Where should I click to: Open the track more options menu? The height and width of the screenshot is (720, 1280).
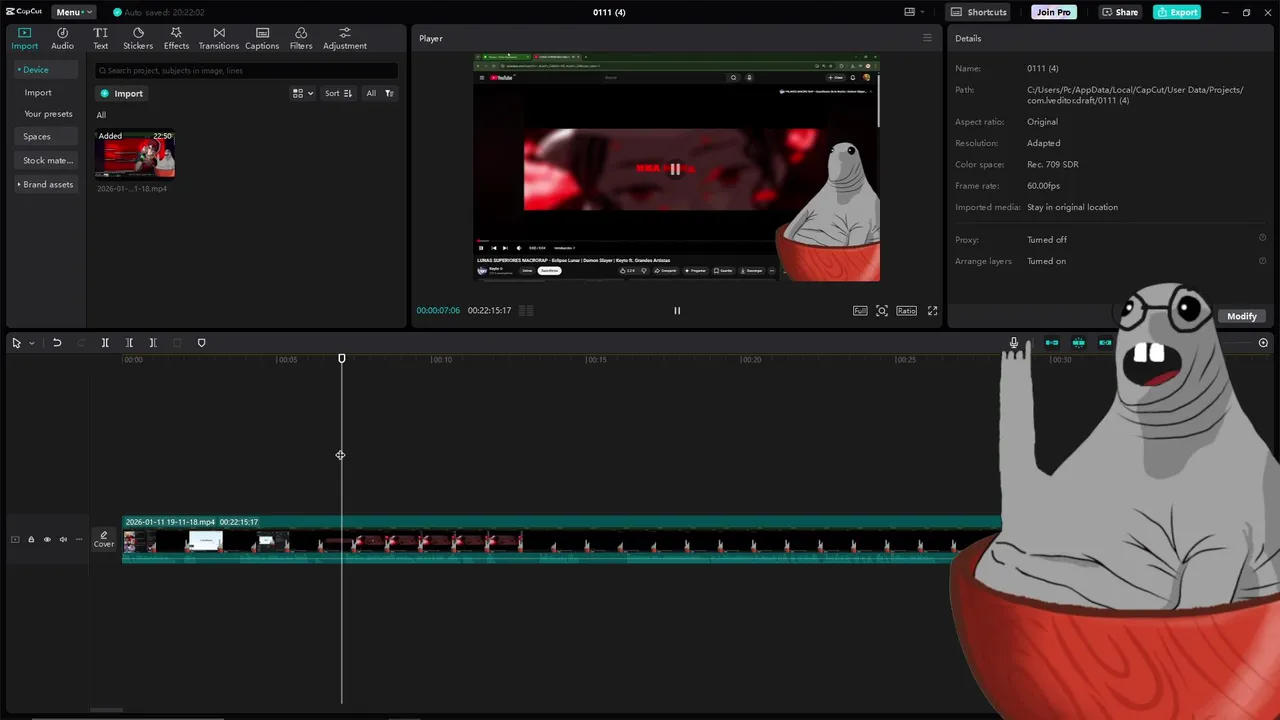click(x=79, y=540)
